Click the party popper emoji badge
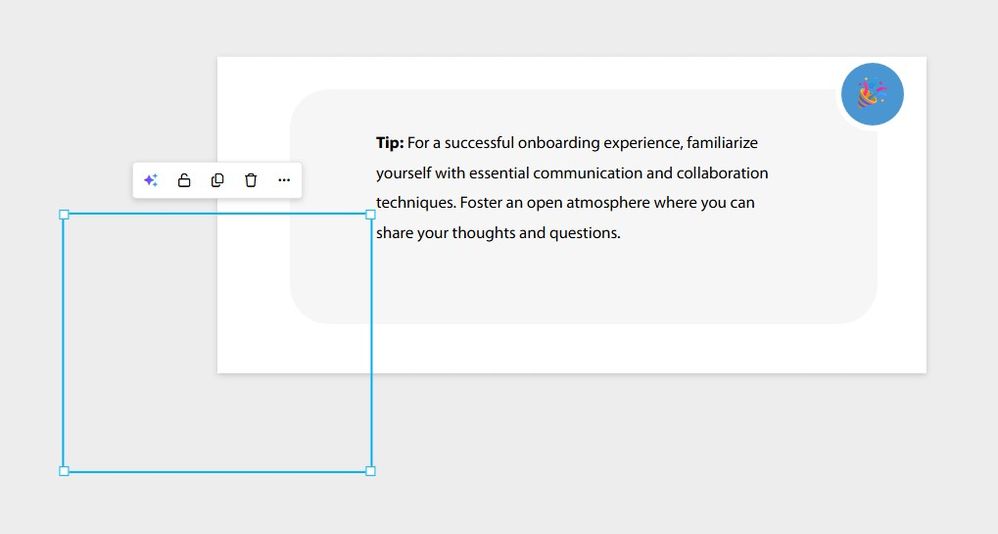The image size is (998, 534). 872,95
